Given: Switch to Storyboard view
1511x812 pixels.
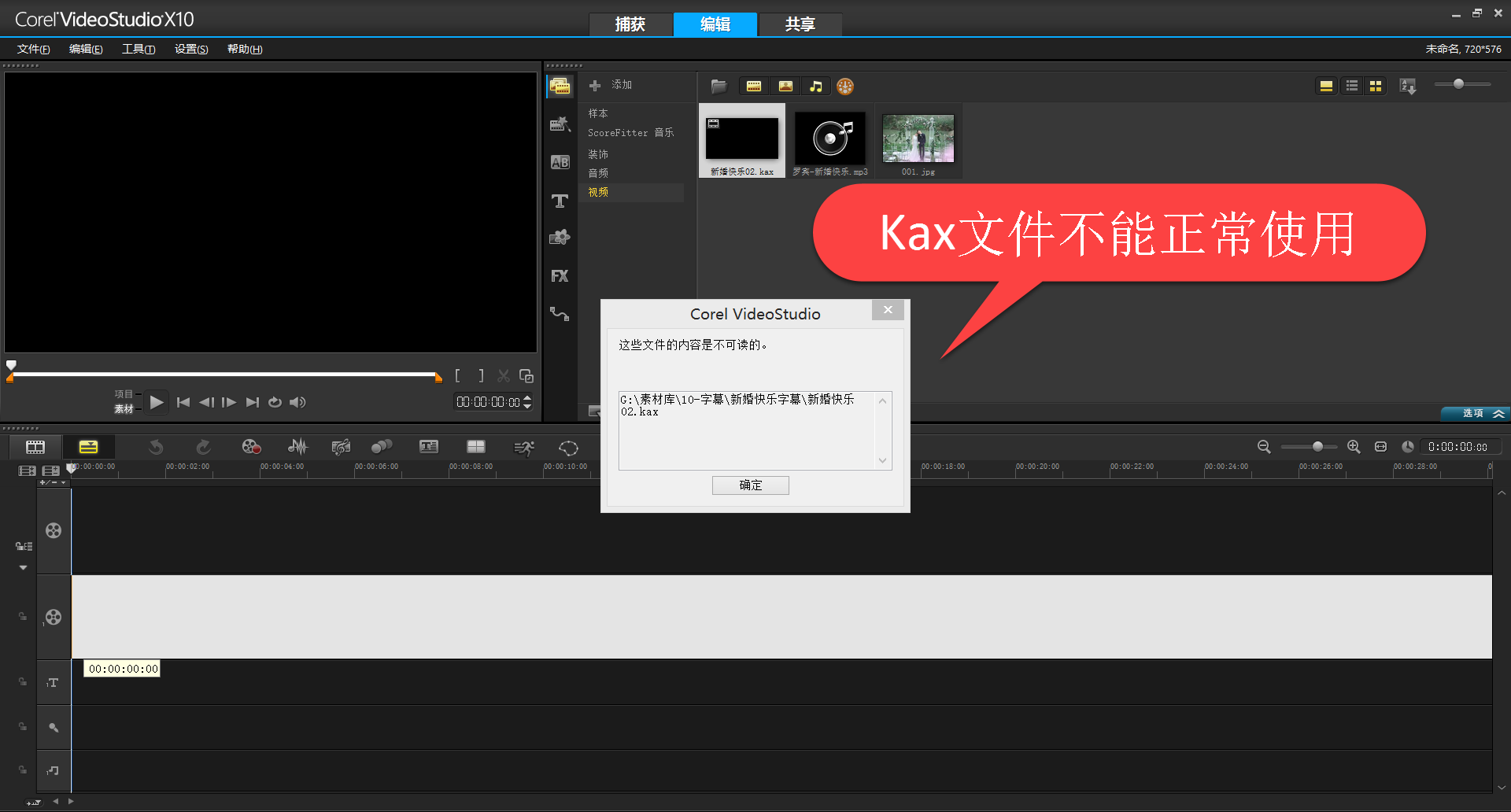Looking at the screenshot, I should [35, 447].
